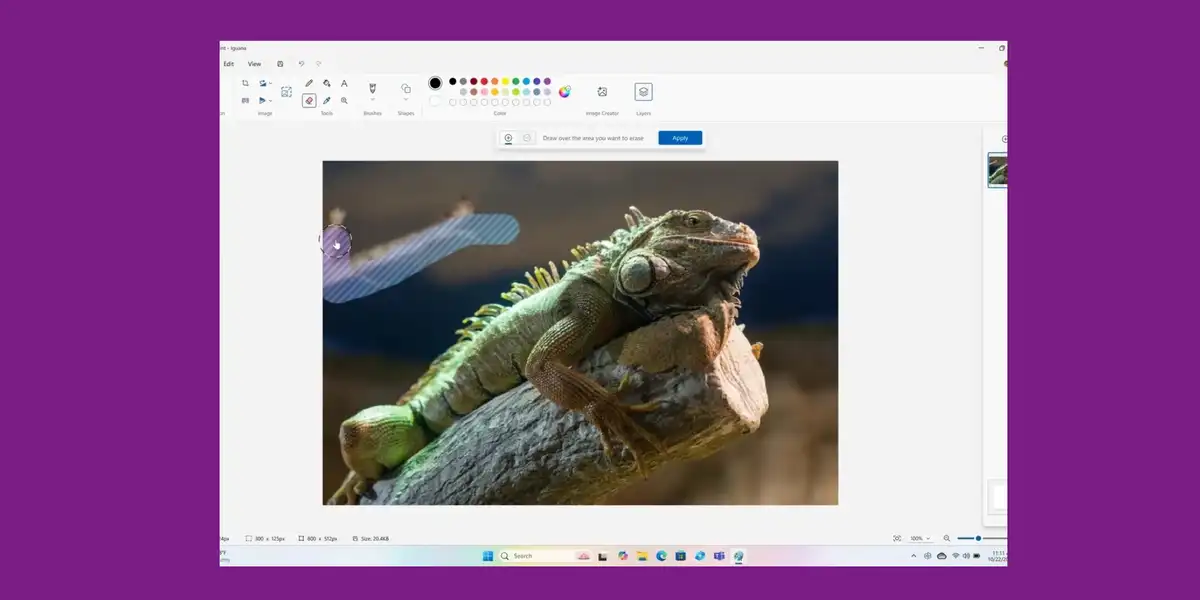Switch to subtract-area erase mode
Viewport: 1200px width, 600px height.
coord(527,138)
